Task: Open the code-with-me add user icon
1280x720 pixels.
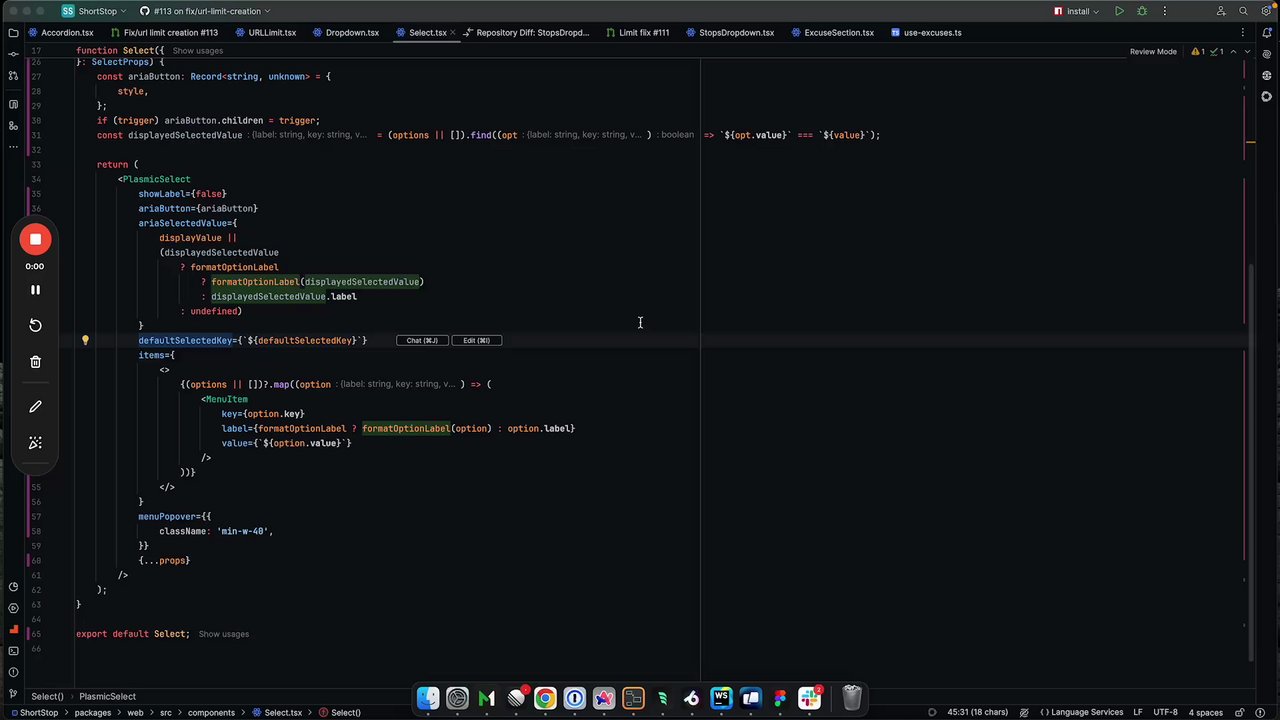Action: click(1221, 11)
